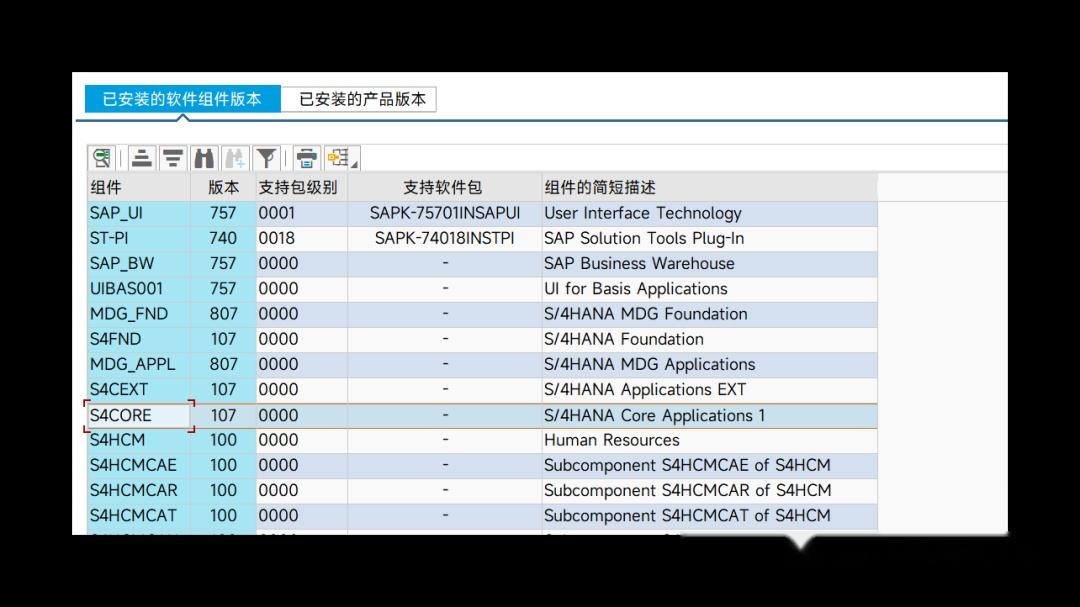Image resolution: width=1080 pixels, height=607 pixels.
Task: Click description S/4HANA Foundation
Action: [709, 339]
